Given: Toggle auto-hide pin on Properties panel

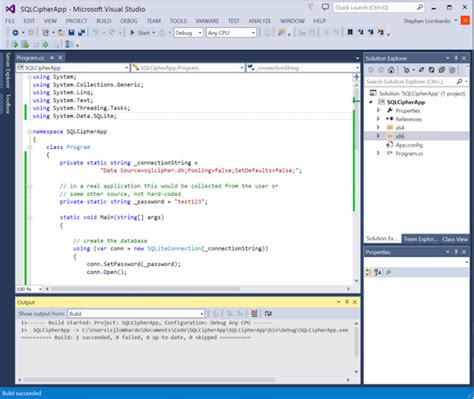Looking at the screenshot, I should click(x=456, y=252).
